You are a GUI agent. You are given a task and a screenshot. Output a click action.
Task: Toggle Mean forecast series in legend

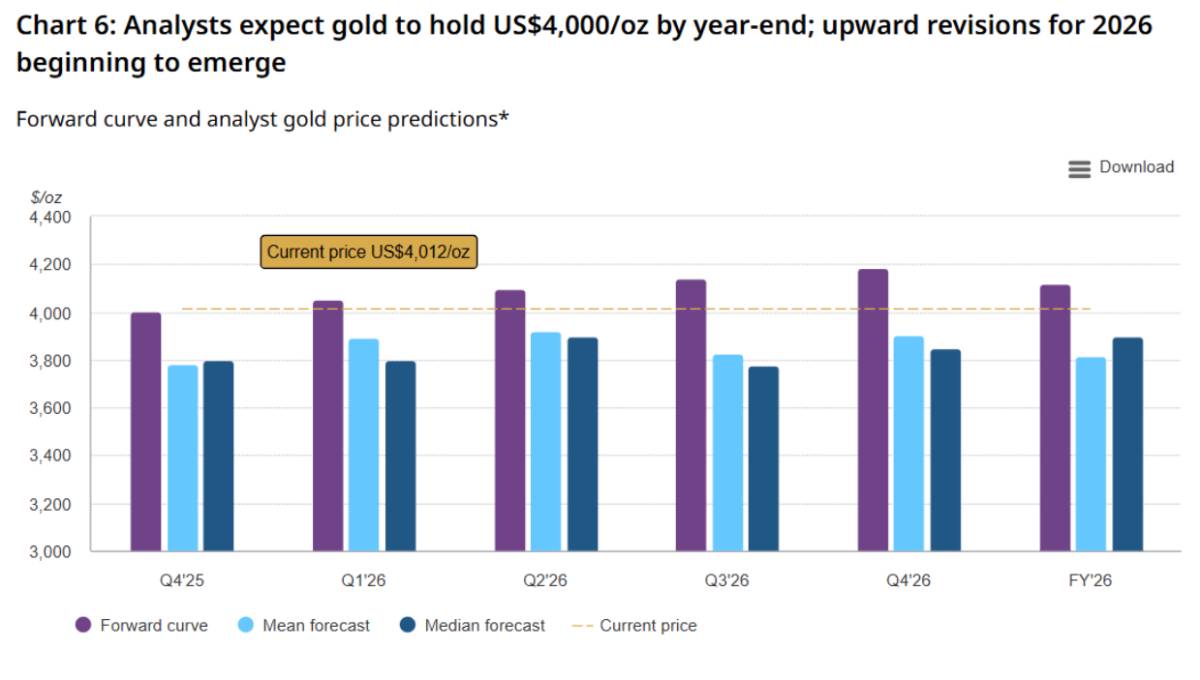coord(315,625)
